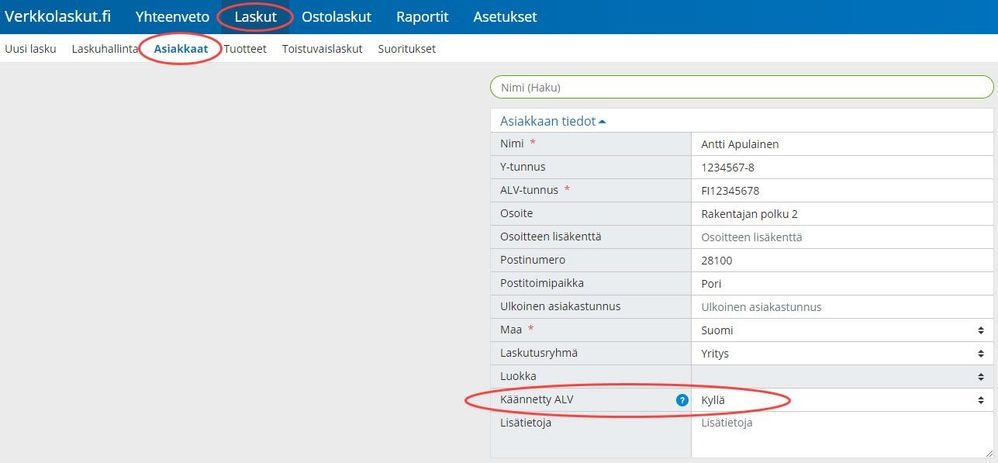Switch to the Tuotteet tab
Image resolution: width=998 pixels, height=463 pixels.
[x=245, y=48]
